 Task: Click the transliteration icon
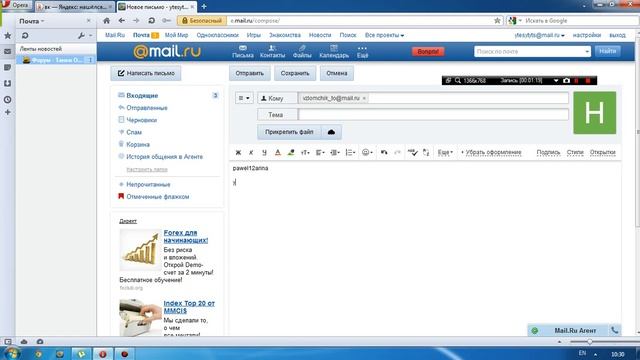pos(426,153)
